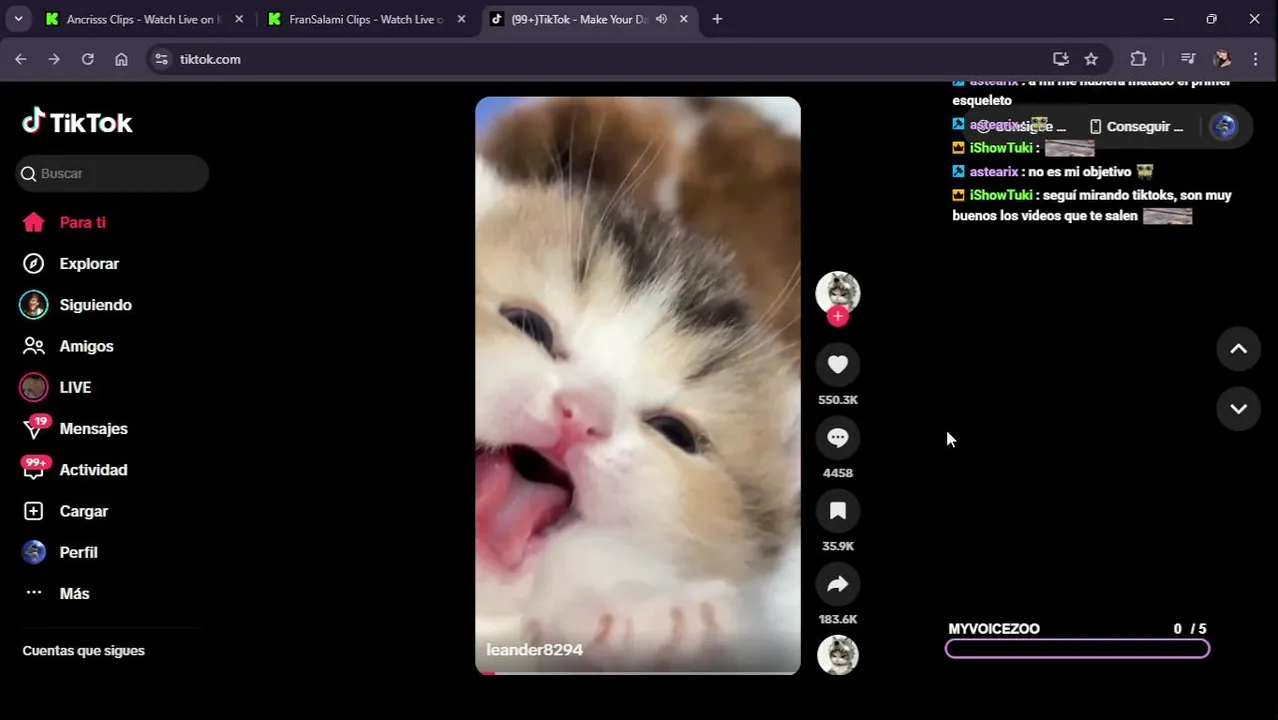Save the video with the bookmark icon
This screenshot has height=720, width=1278.
point(838,511)
